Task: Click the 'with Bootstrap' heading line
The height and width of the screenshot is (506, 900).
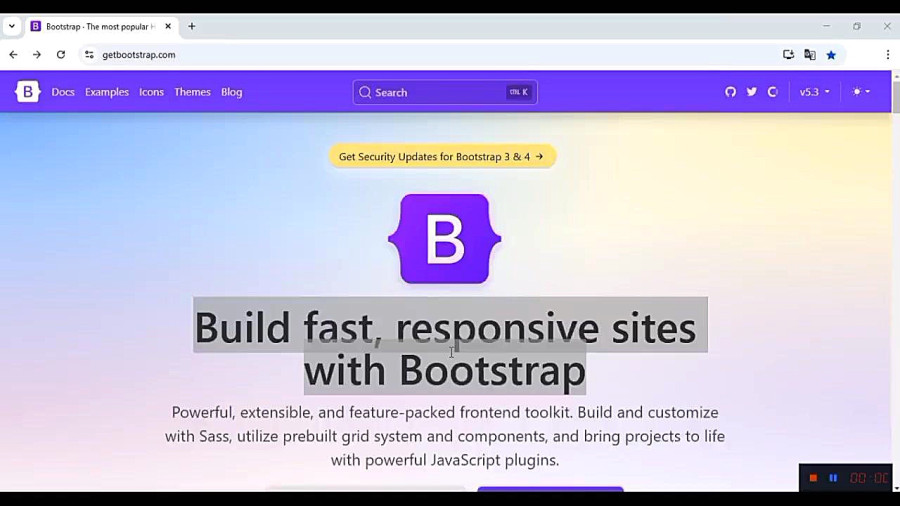Action: [445, 370]
